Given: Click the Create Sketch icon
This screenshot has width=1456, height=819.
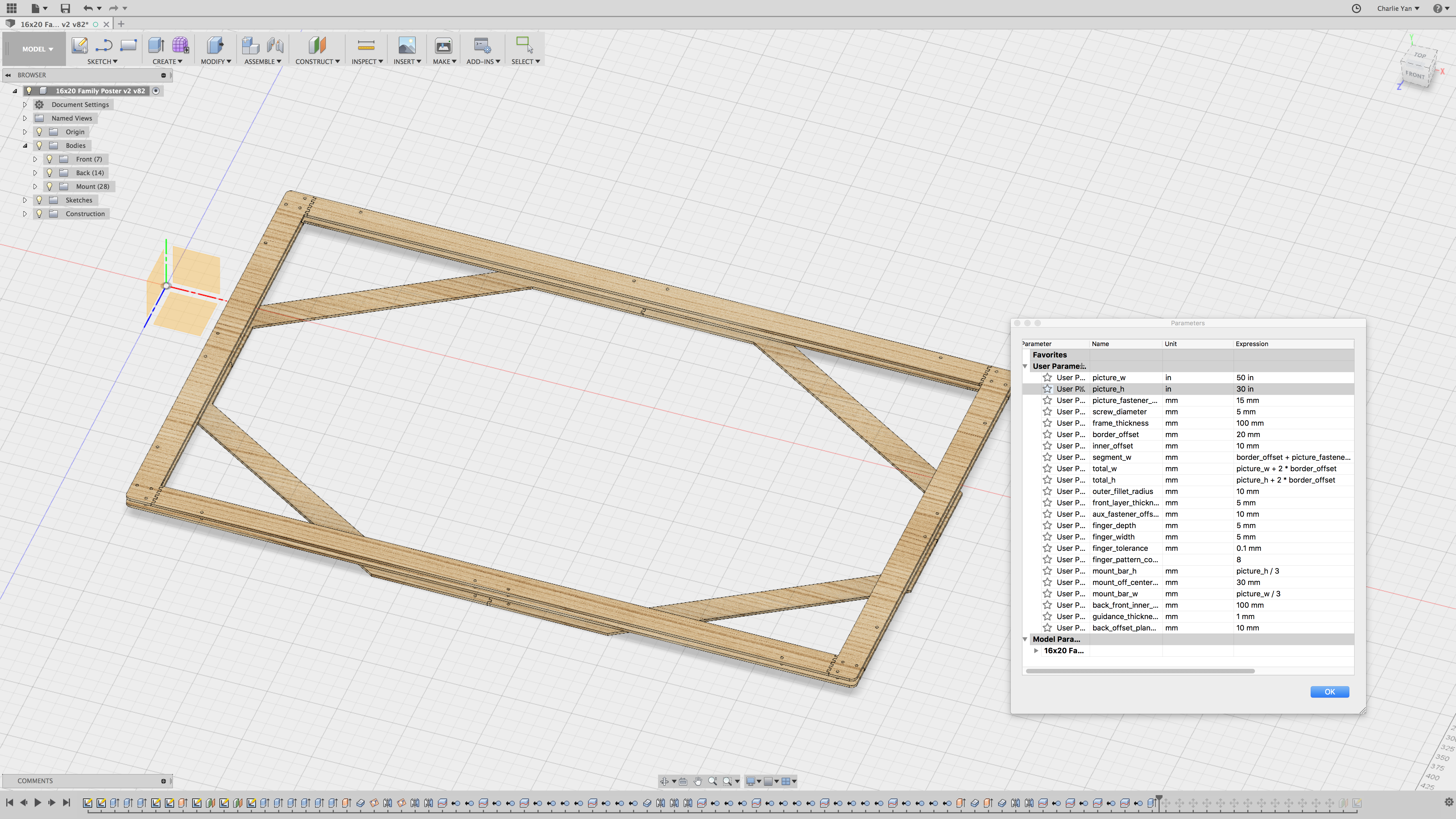Looking at the screenshot, I should tap(80, 45).
